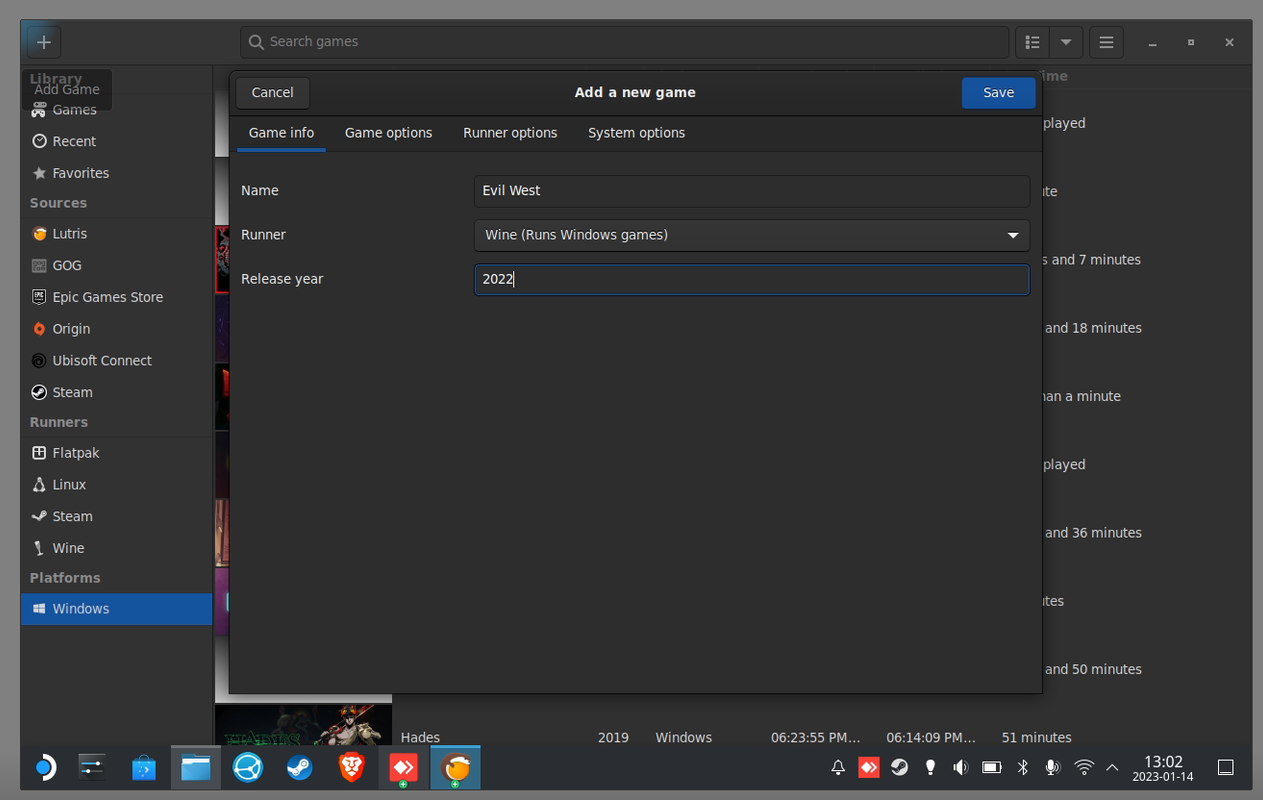The width and height of the screenshot is (1263, 800).
Task: Open the System options tab
Action: pos(636,132)
